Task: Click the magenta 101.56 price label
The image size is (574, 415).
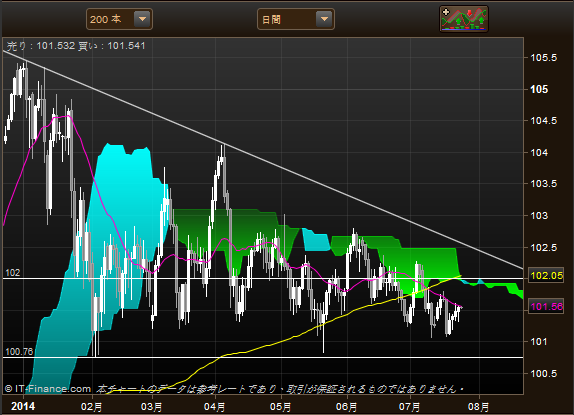Action: click(x=547, y=306)
